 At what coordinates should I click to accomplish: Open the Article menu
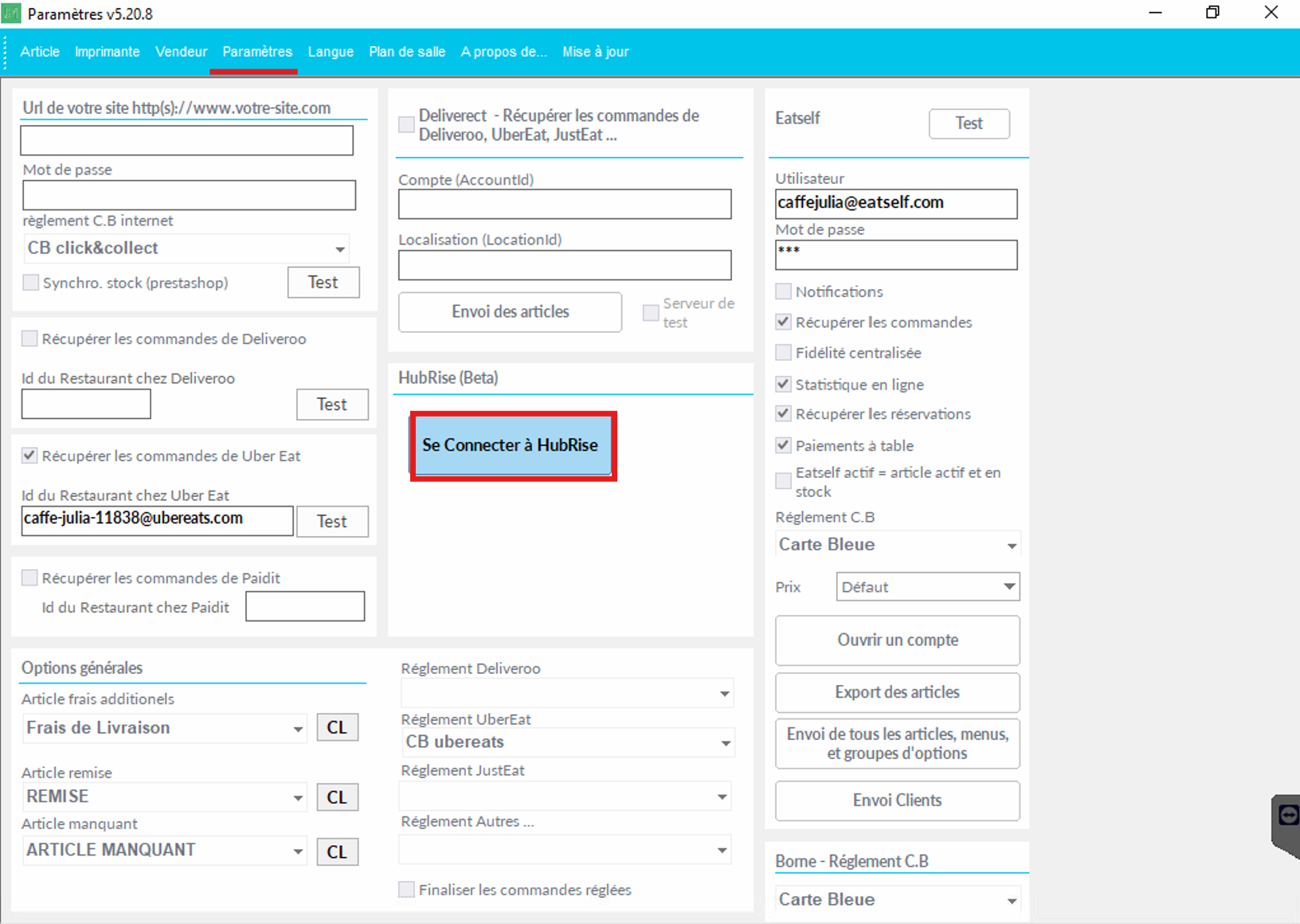pos(40,52)
